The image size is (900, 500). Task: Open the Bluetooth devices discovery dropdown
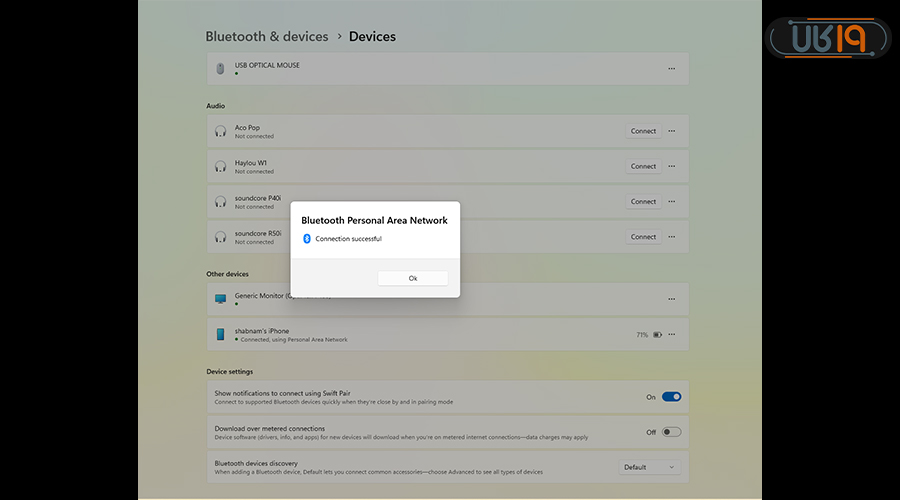pos(649,467)
